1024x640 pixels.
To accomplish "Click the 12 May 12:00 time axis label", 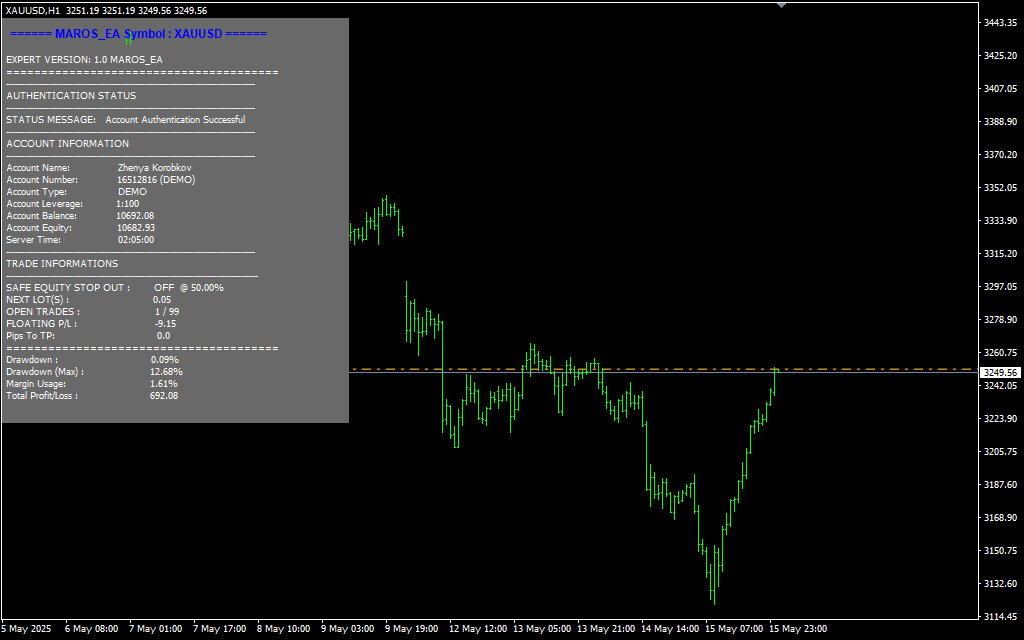I will [478, 629].
